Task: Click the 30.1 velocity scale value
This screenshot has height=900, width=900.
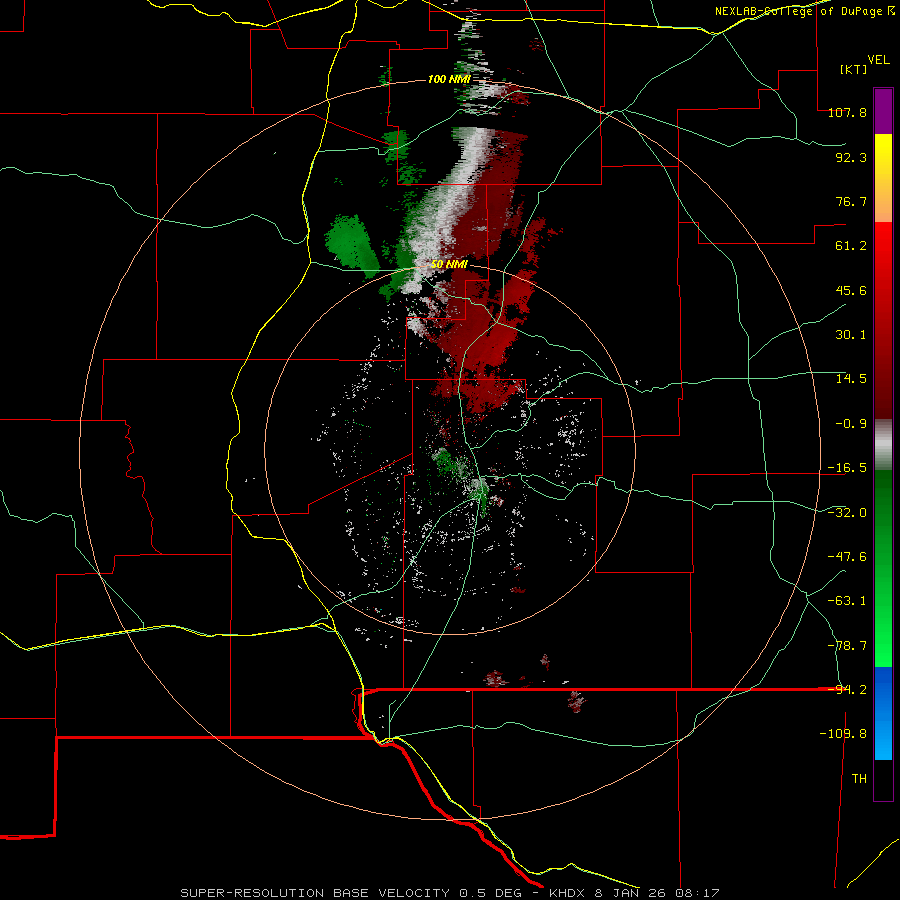Action: pyautogui.click(x=851, y=335)
